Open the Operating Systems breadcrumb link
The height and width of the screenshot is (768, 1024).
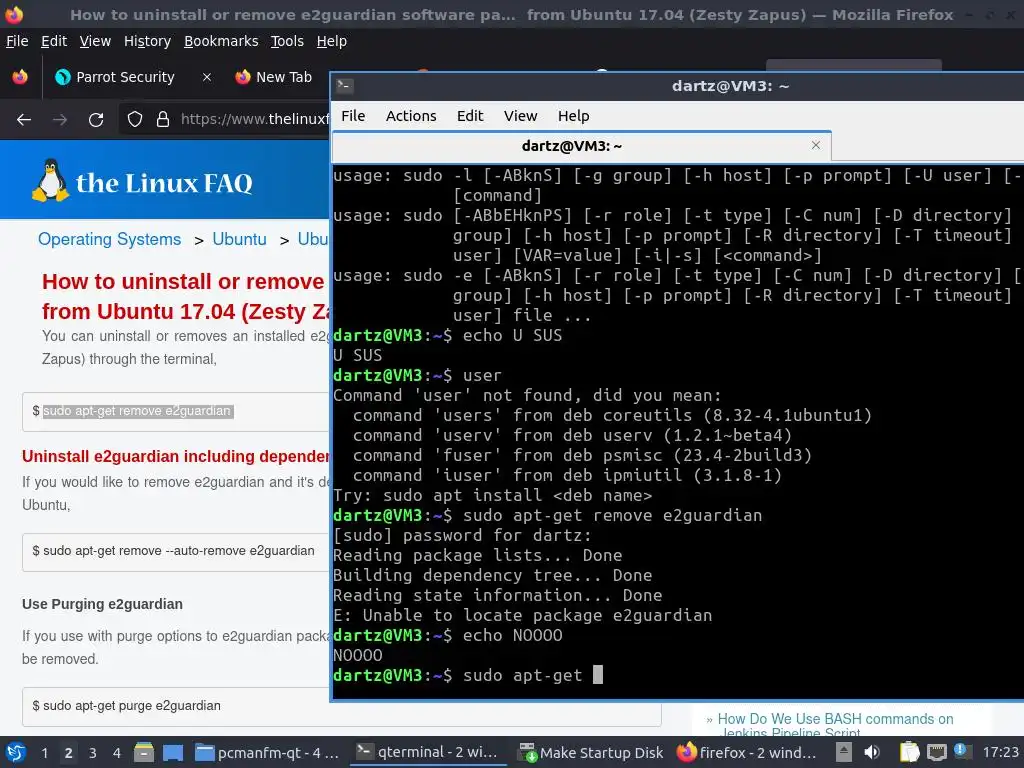click(109, 239)
